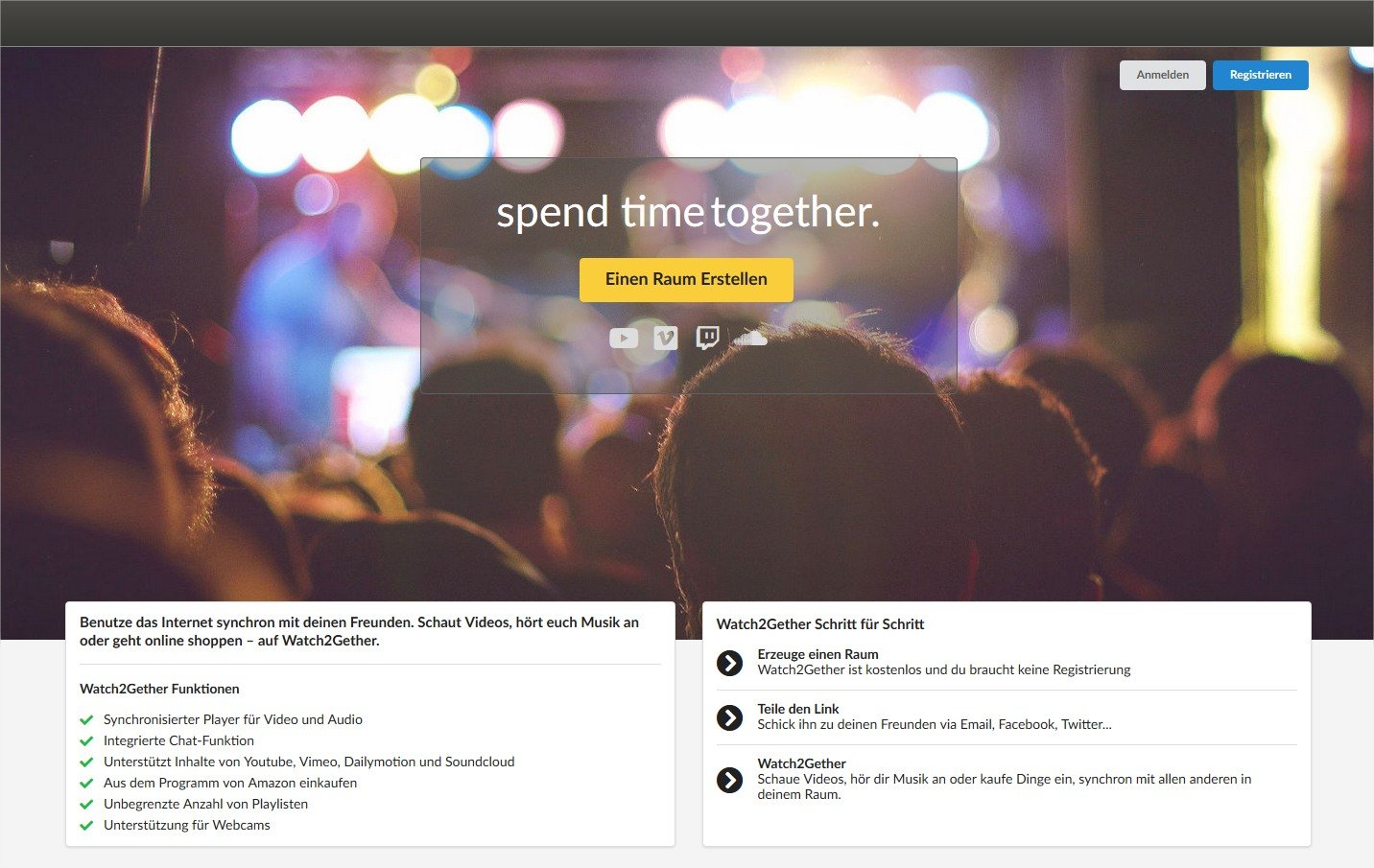Click the YouTube icon under the button
The width and height of the screenshot is (1374, 868).
(x=624, y=338)
